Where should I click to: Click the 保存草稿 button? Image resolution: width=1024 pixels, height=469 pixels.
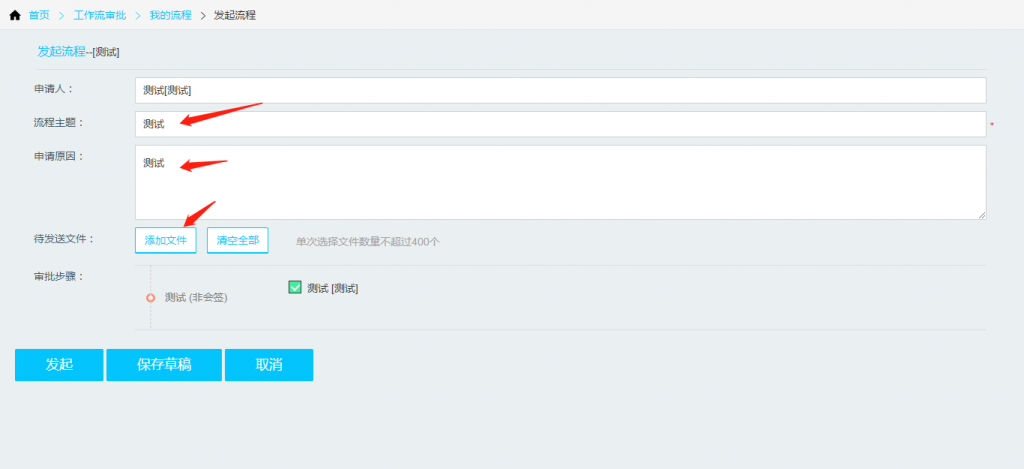[x=164, y=364]
